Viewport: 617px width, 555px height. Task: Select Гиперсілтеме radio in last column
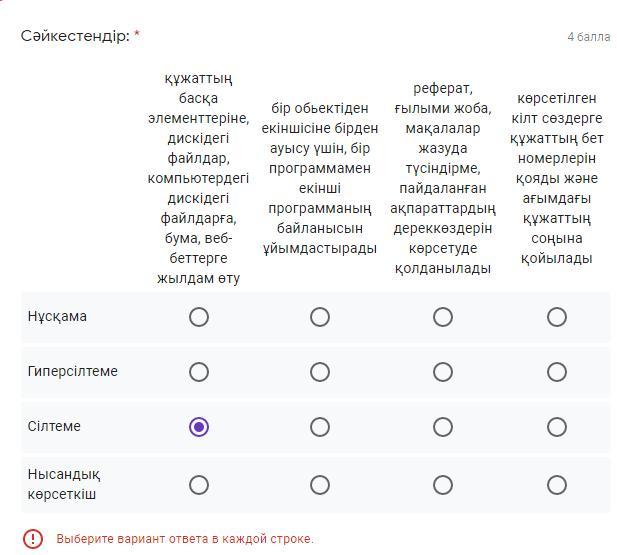point(556,372)
